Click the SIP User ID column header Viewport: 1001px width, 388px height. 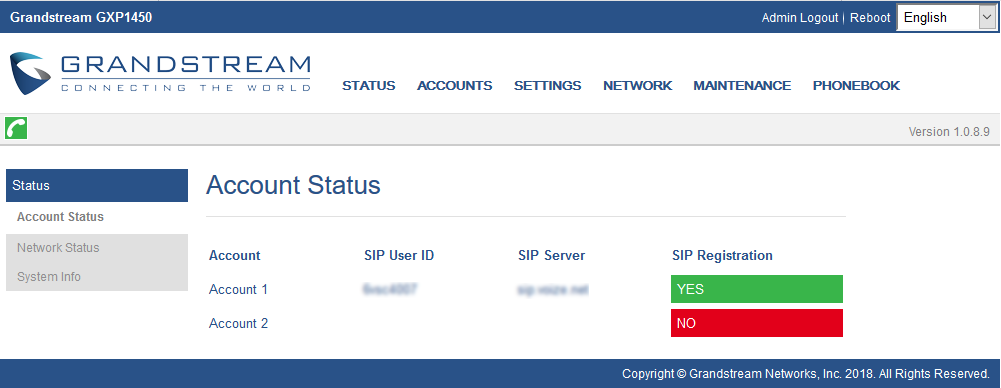point(399,256)
